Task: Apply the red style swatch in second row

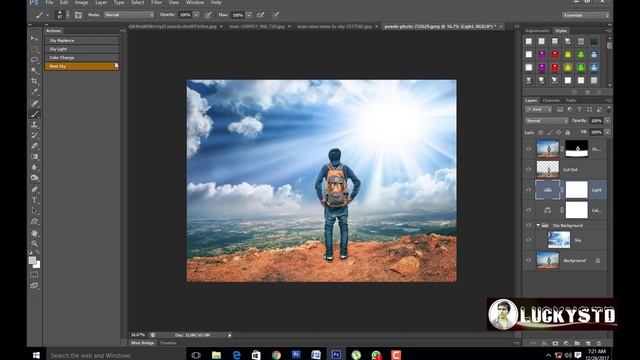Action: [x=555, y=55]
